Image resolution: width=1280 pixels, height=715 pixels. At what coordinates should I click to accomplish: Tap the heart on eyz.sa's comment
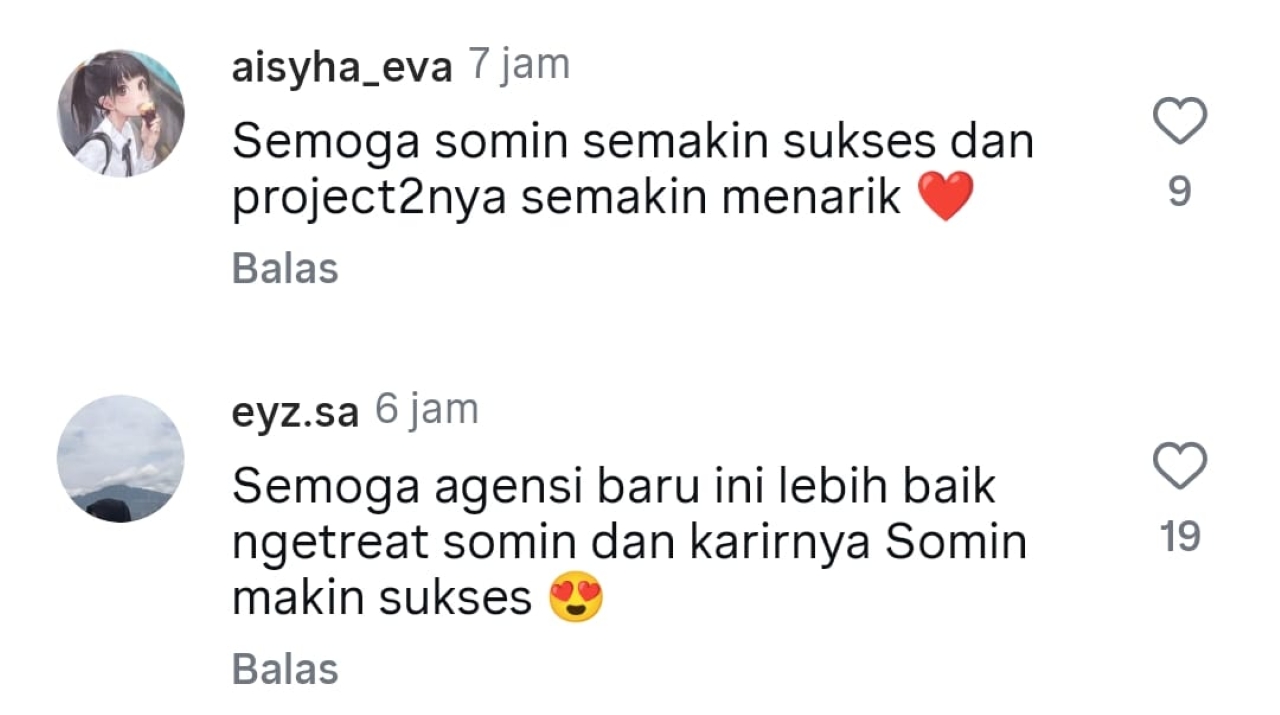(x=1180, y=467)
